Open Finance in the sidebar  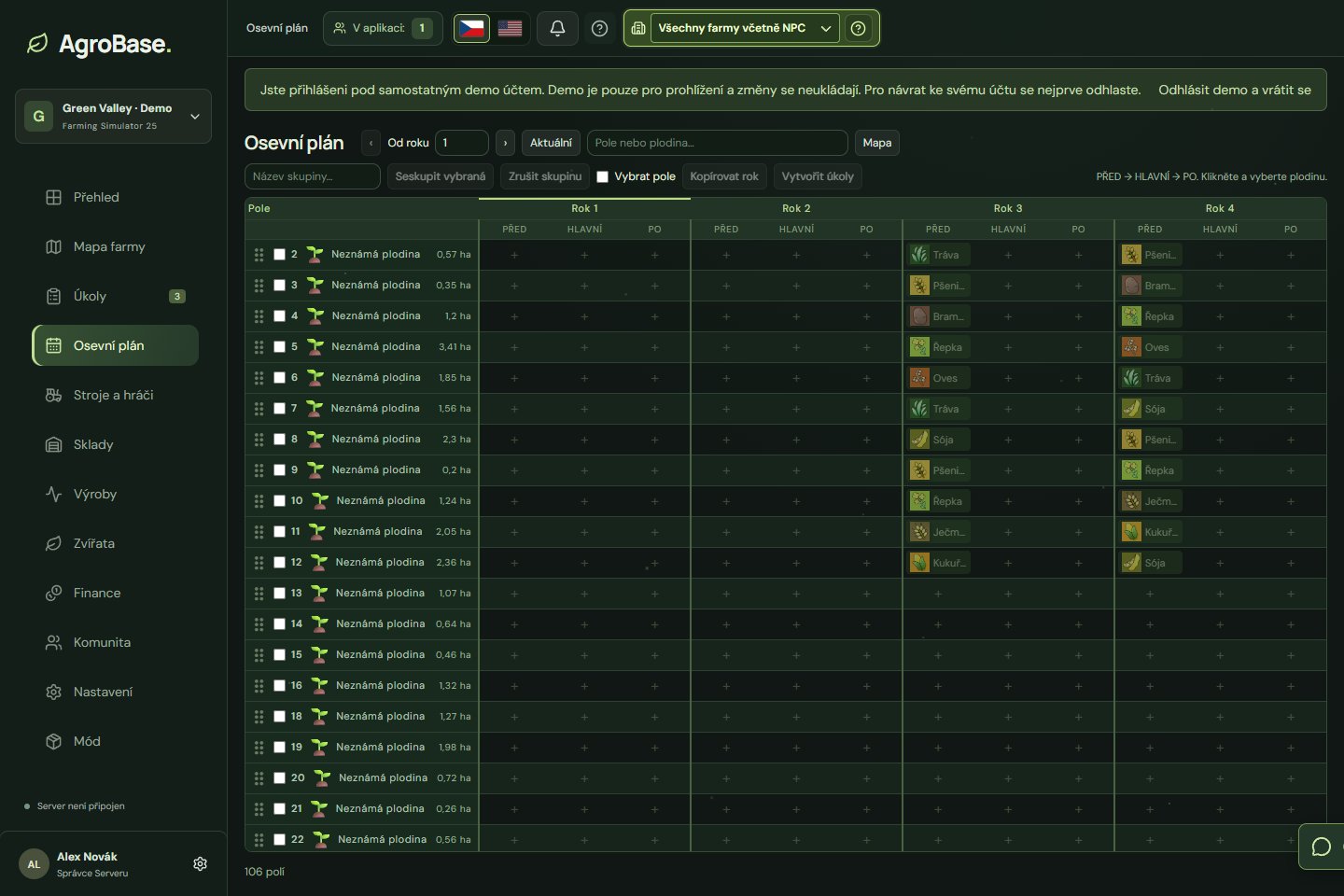point(116,593)
